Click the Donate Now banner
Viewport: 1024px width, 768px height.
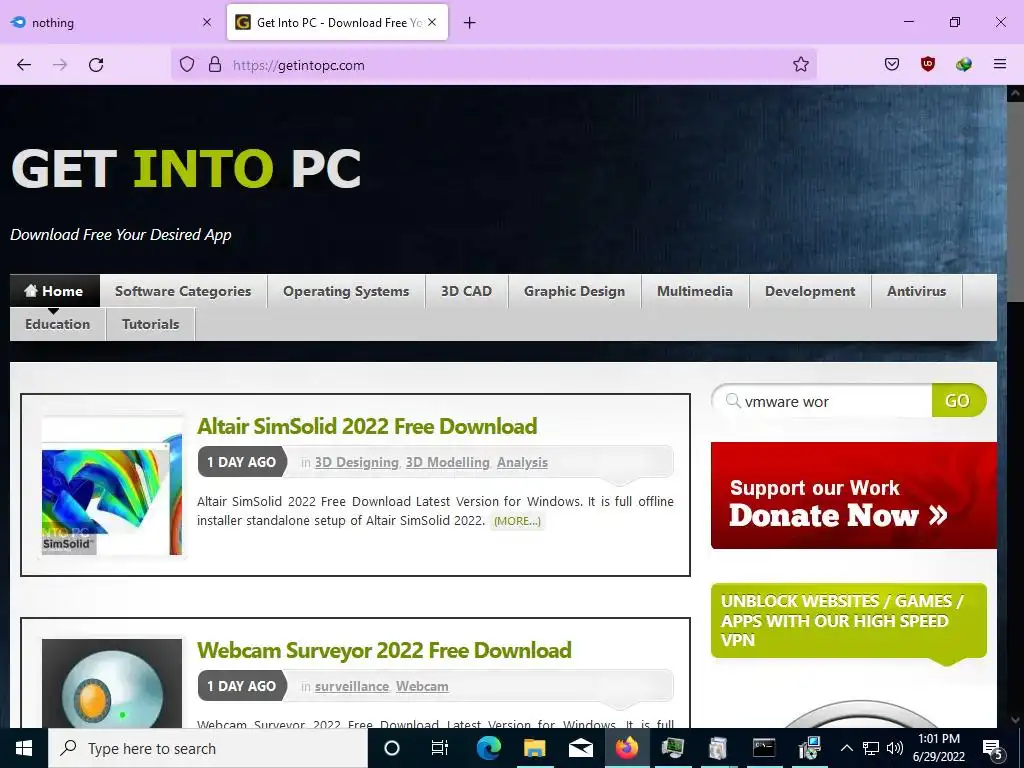[854, 496]
